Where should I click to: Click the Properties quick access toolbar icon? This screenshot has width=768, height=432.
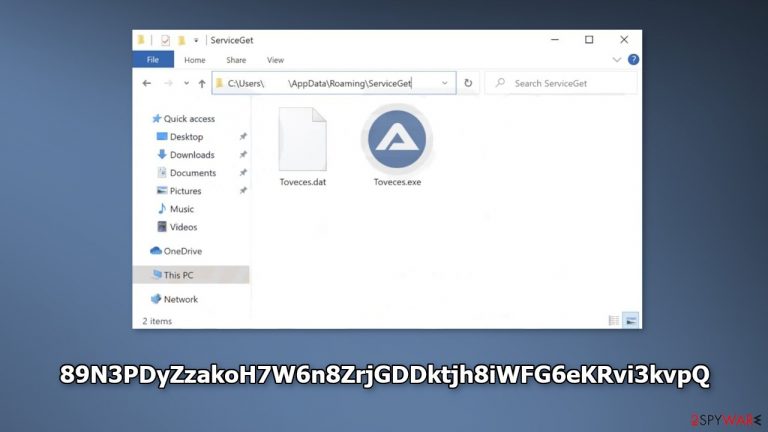point(165,40)
